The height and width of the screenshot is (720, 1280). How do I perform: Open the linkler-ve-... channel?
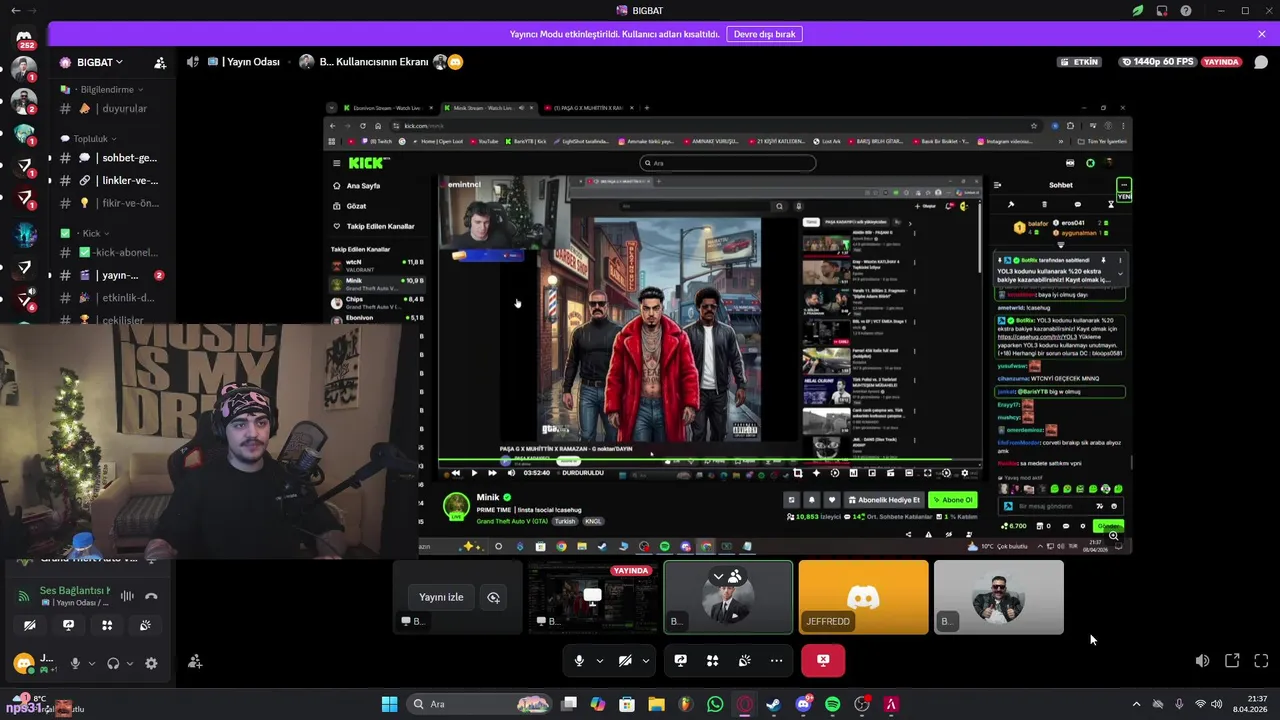pyautogui.click(x=110, y=181)
